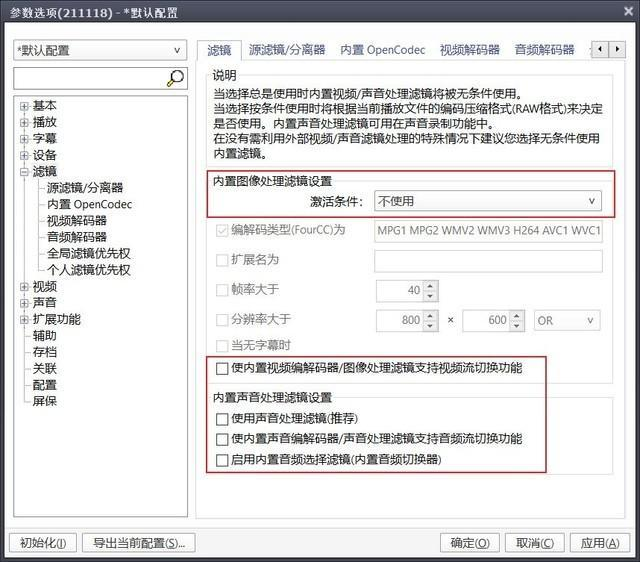The image size is (640, 562).
Task: Open the 激活条件 dropdown showing 不使用
Action: [x=488, y=201]
